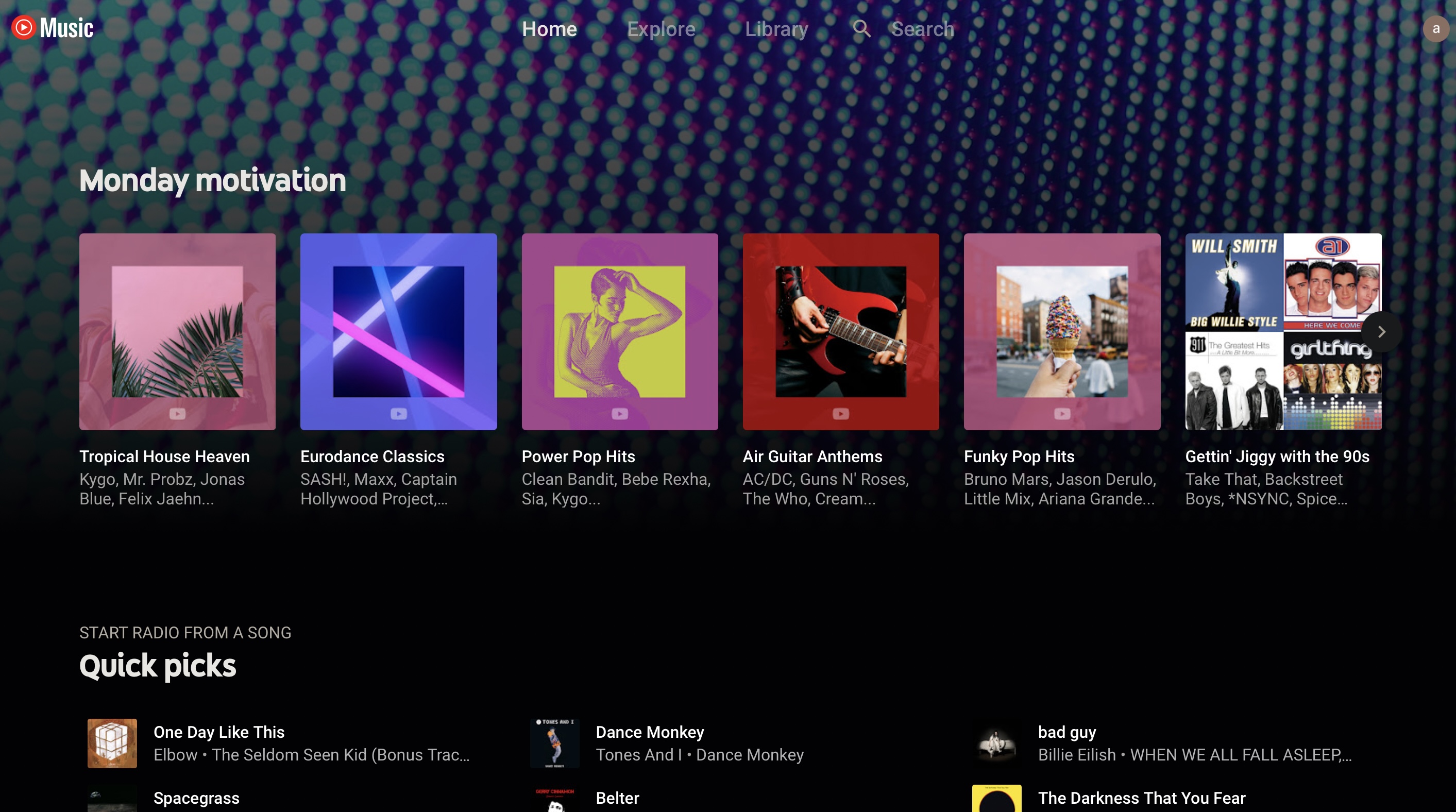Play Belter album art
Viewport: 1456px width, 812px height.
[x=554, y=799]
